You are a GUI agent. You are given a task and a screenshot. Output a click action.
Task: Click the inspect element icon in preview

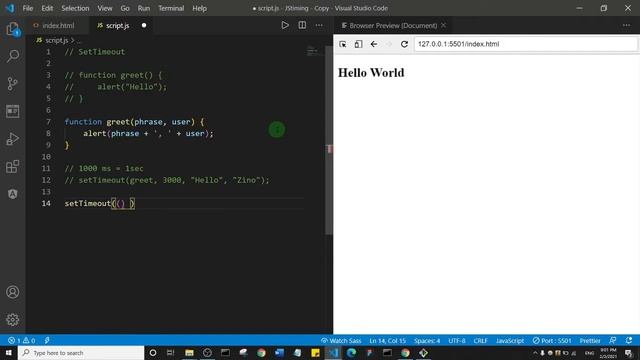pyautogui.click(x=343, y=44)
